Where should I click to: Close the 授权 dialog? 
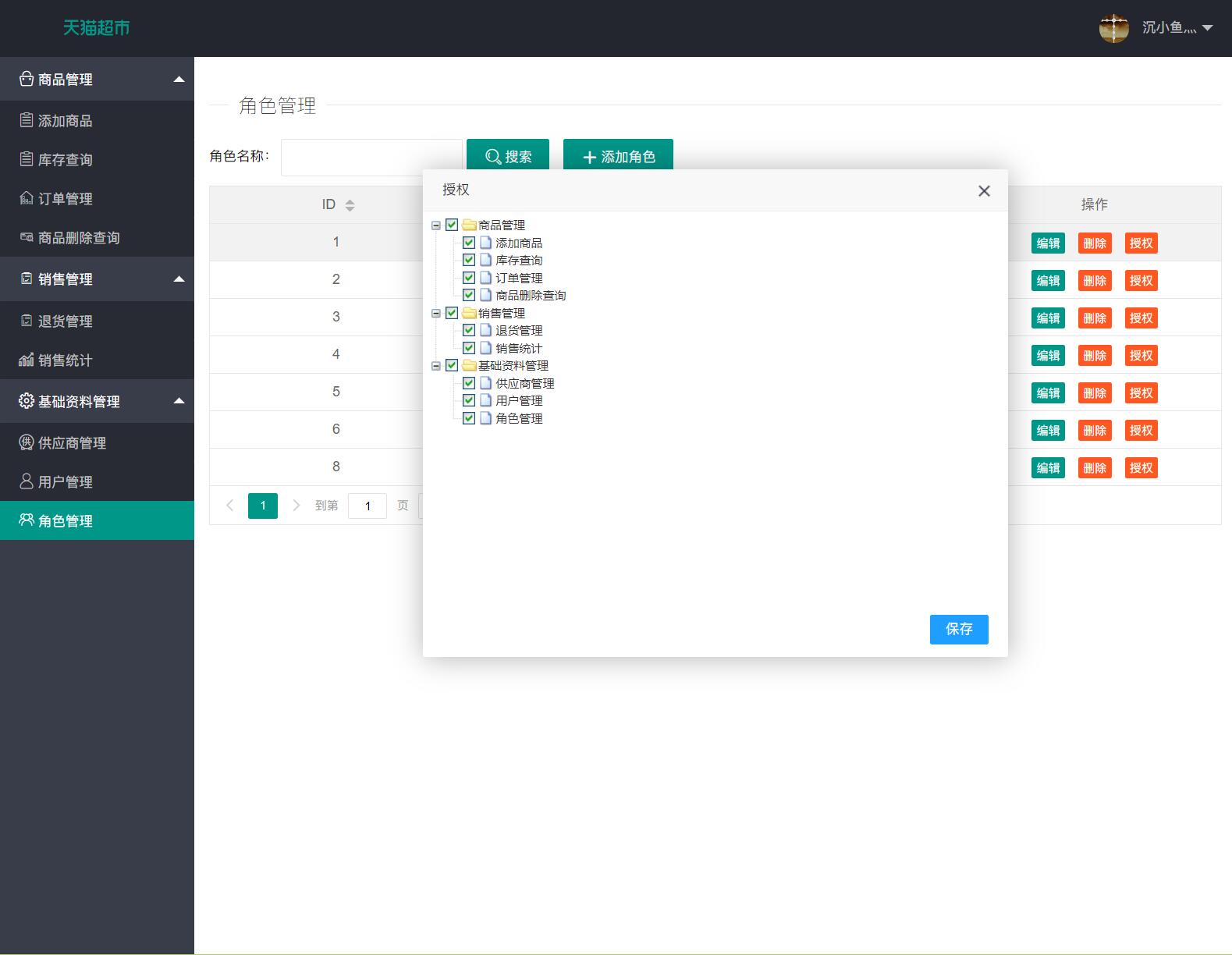pyautogui.click(x=984, y=191)
